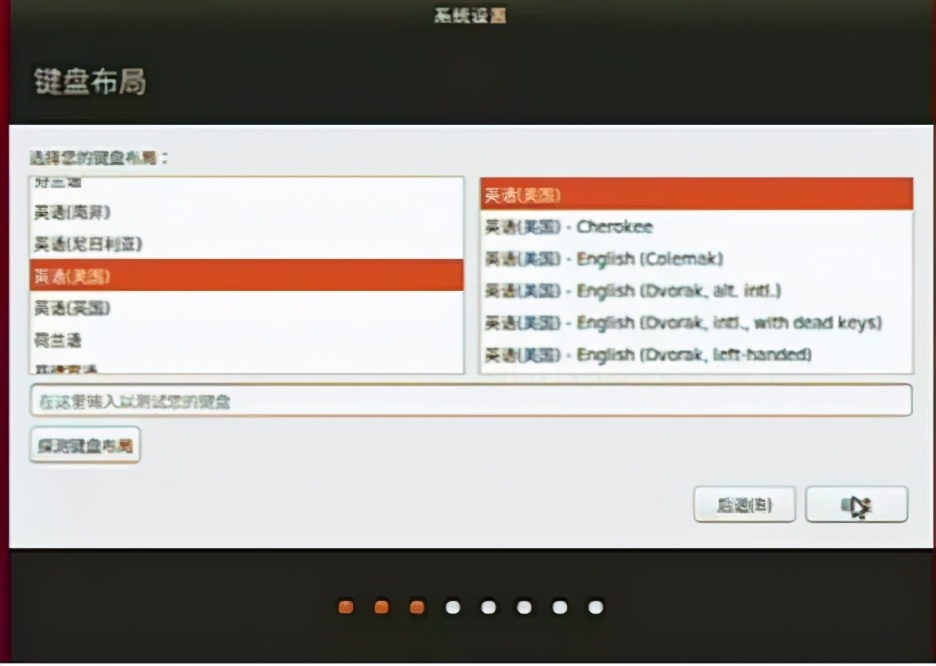Viewport: 936px width, 666px height.
Task: Click the first progress dot
Action: tap(345, 606)
